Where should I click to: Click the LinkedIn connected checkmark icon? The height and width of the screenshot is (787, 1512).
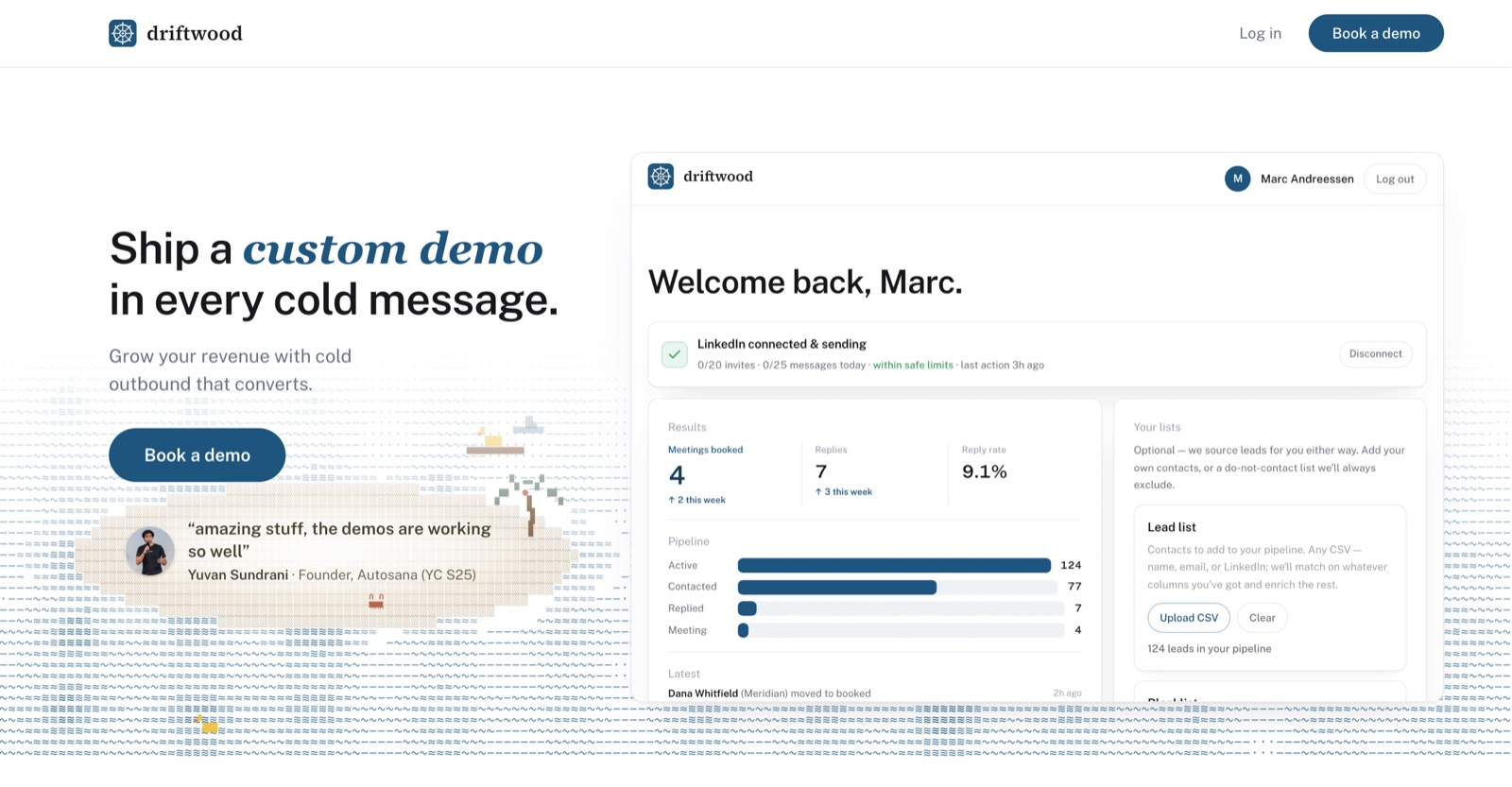click(x=675, y=354)
